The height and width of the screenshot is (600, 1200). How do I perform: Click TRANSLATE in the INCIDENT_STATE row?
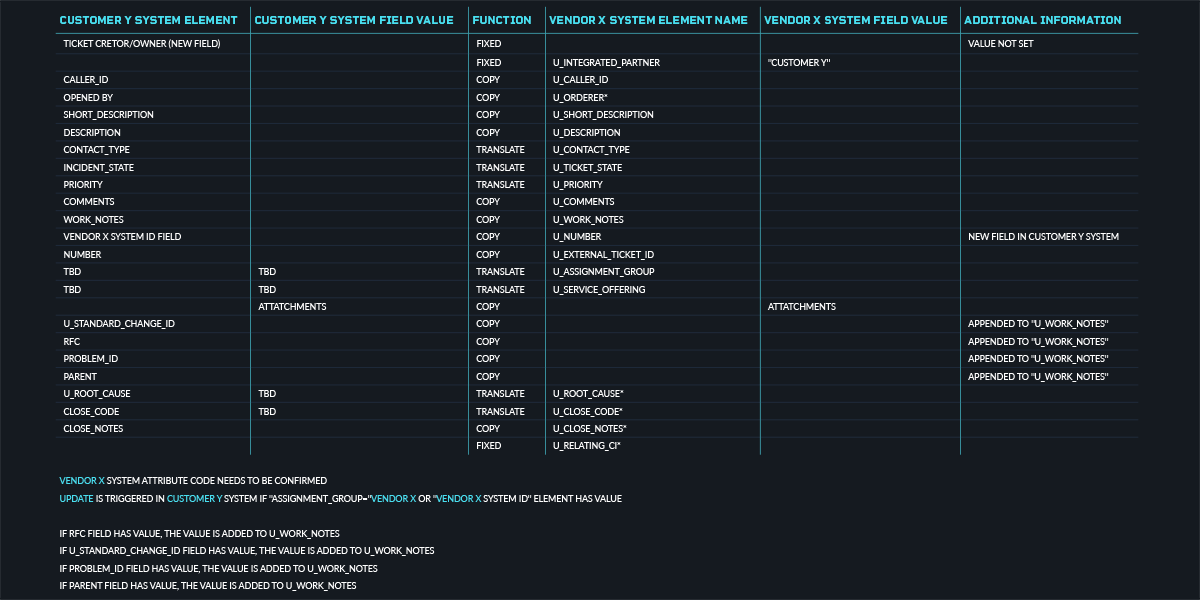[x=500, y=167]
